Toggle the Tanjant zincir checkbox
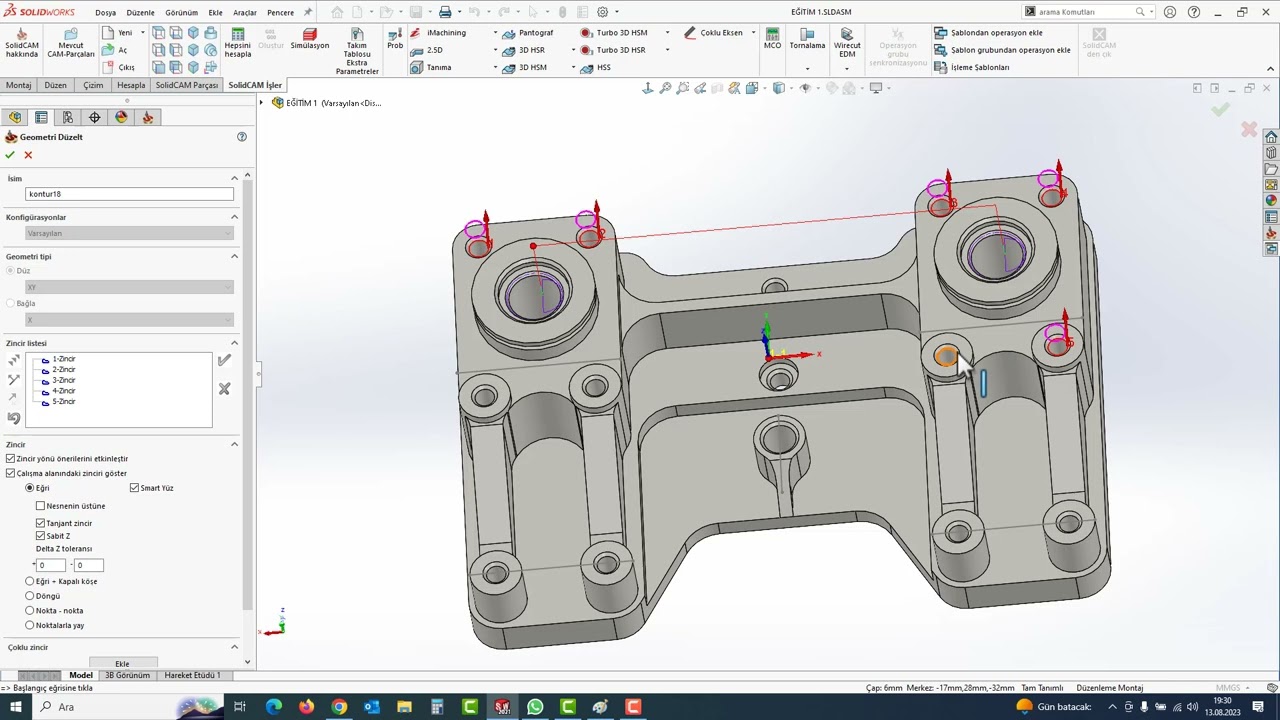This screenshot has width=1280, height=720. (41, 523)
